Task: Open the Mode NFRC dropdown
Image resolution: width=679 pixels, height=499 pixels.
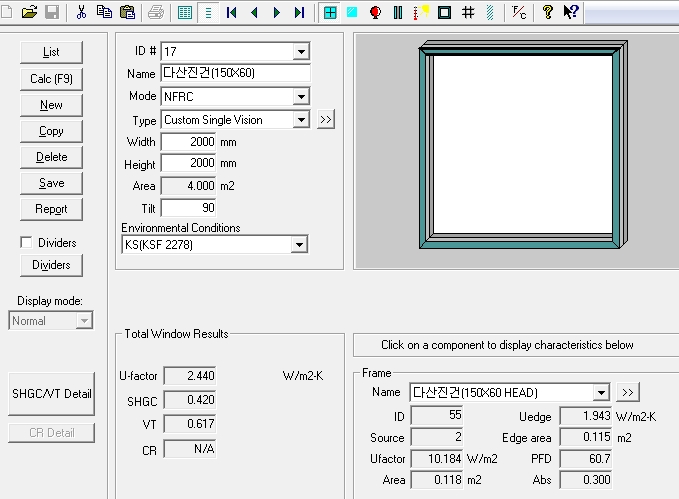Action: pyautogui.click(x=301, y=97)
